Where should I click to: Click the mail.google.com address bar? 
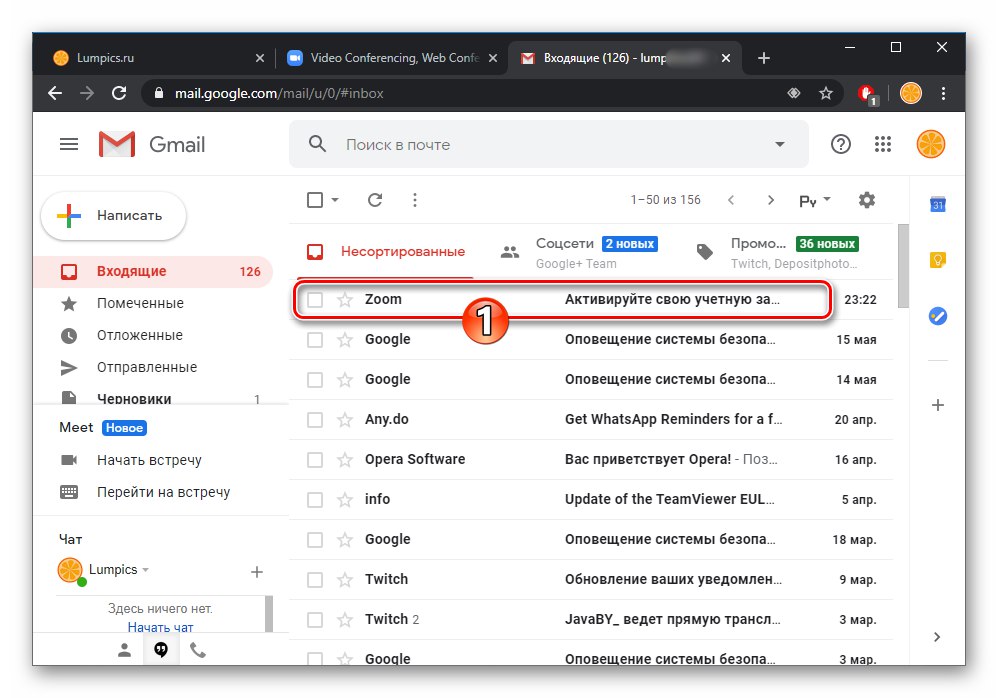coord(465,94)
